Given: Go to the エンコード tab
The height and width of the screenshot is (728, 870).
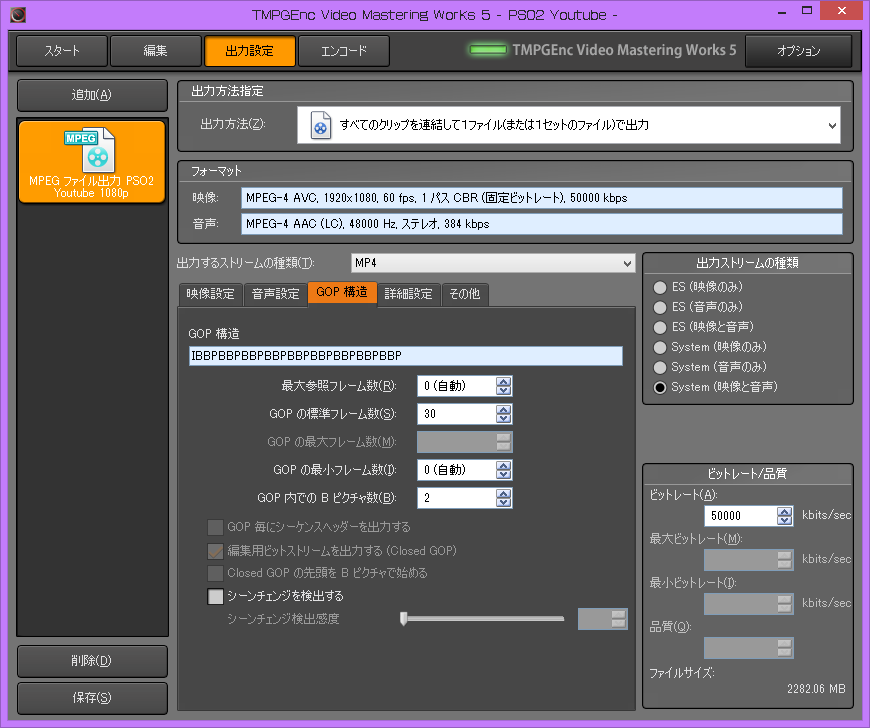Looking at the screenshot, I should coord(344,51).
